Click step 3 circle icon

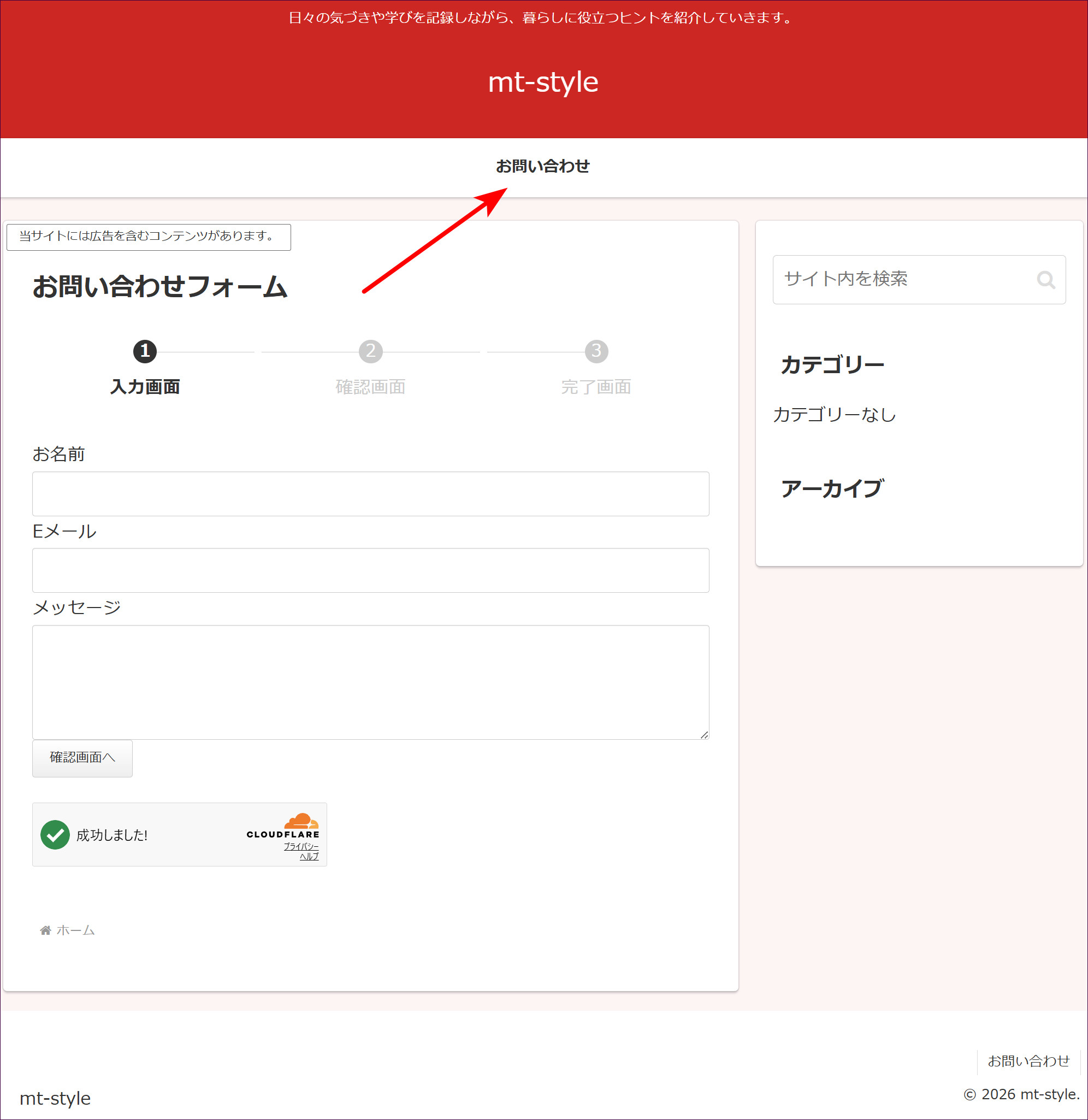click(596, 351)
